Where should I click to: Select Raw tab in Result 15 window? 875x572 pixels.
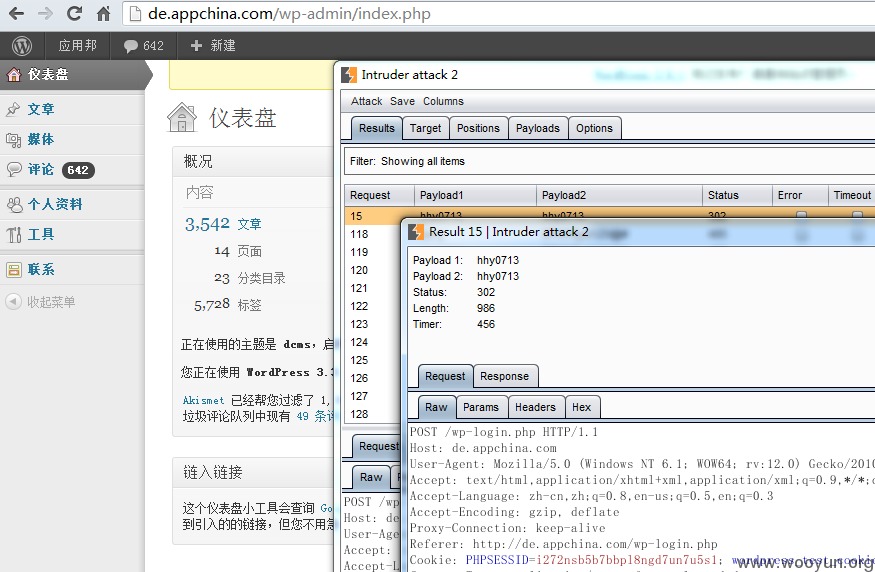pyautogui.click(x=436, y=407)
